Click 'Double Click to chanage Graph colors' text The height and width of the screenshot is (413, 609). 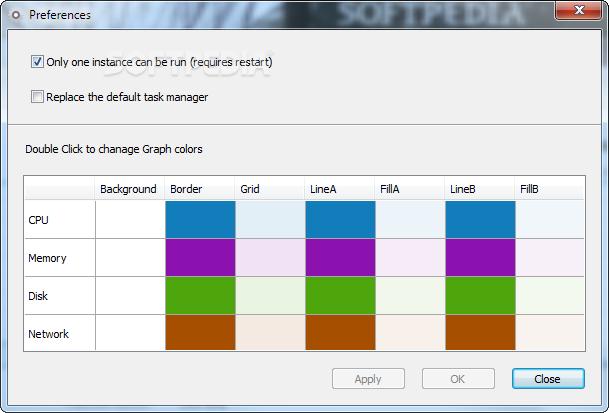(x=114, y=149)
